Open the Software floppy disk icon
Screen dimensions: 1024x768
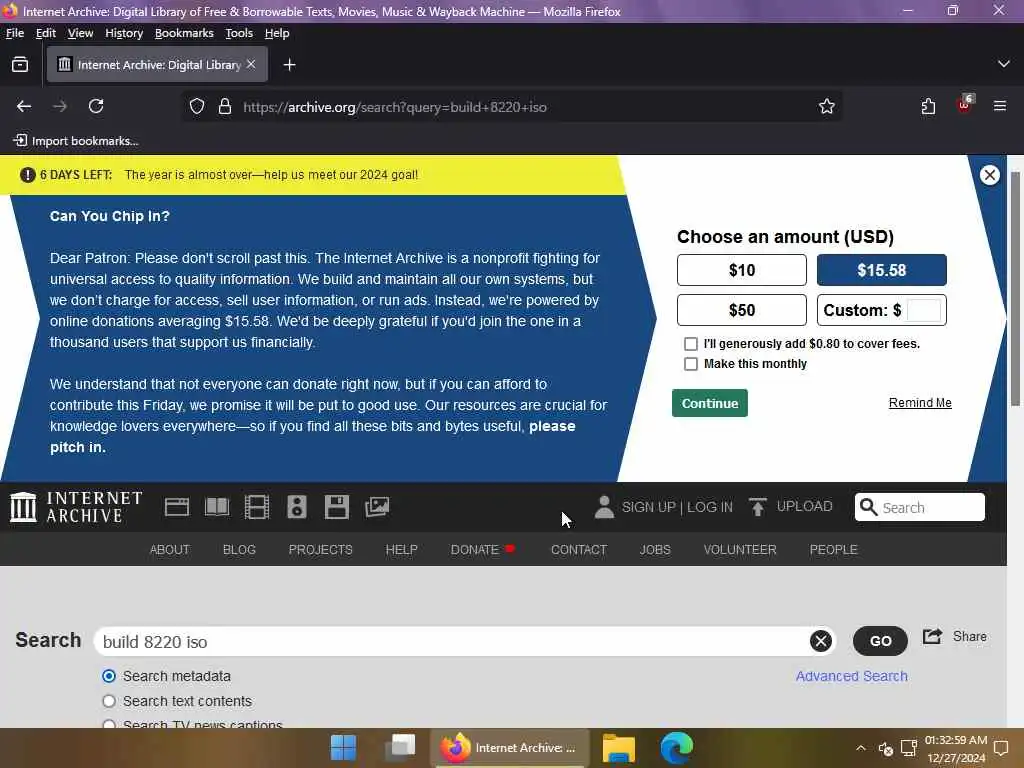336,507
